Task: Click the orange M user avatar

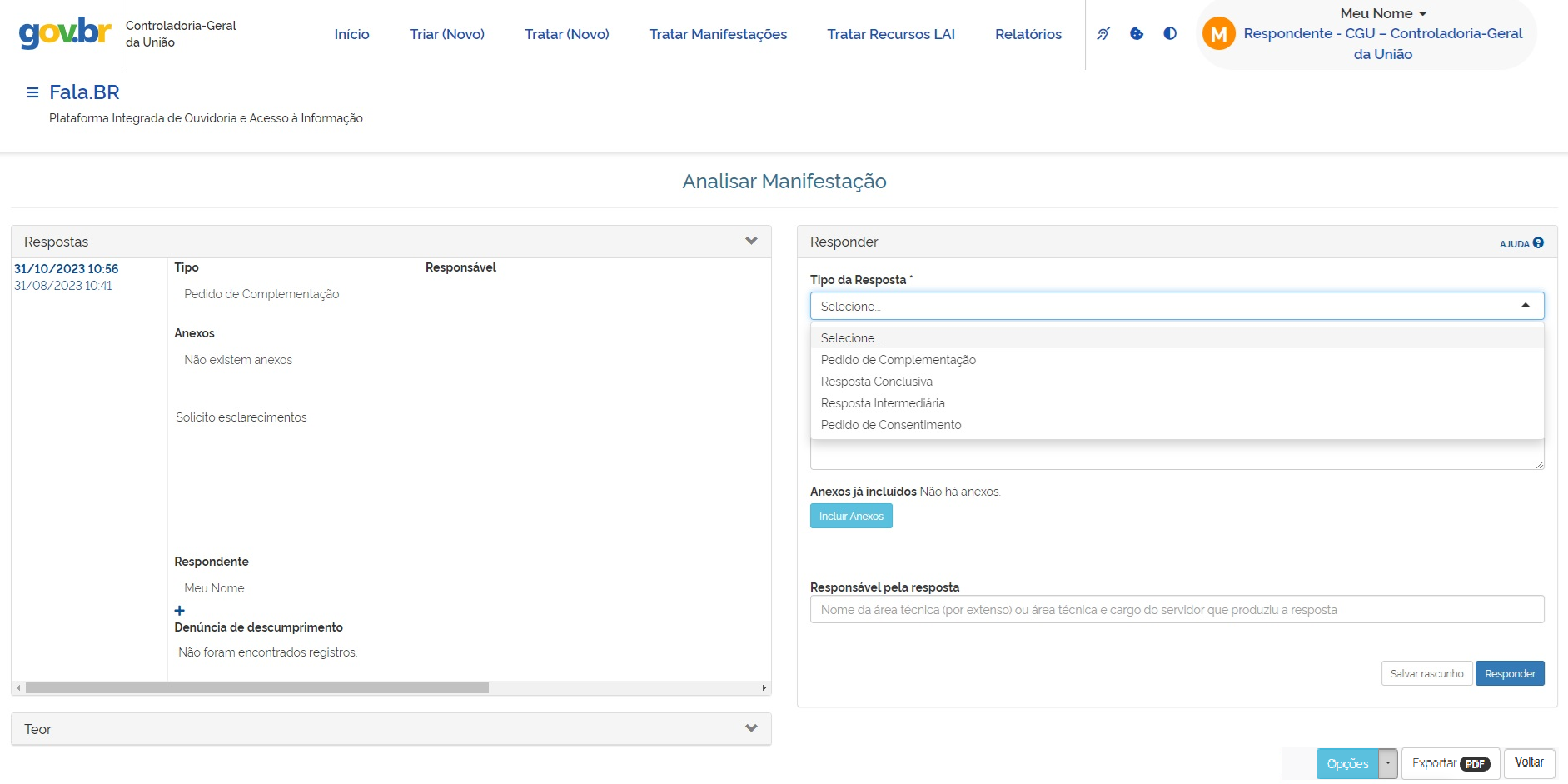Action: tap(1218, 34)
